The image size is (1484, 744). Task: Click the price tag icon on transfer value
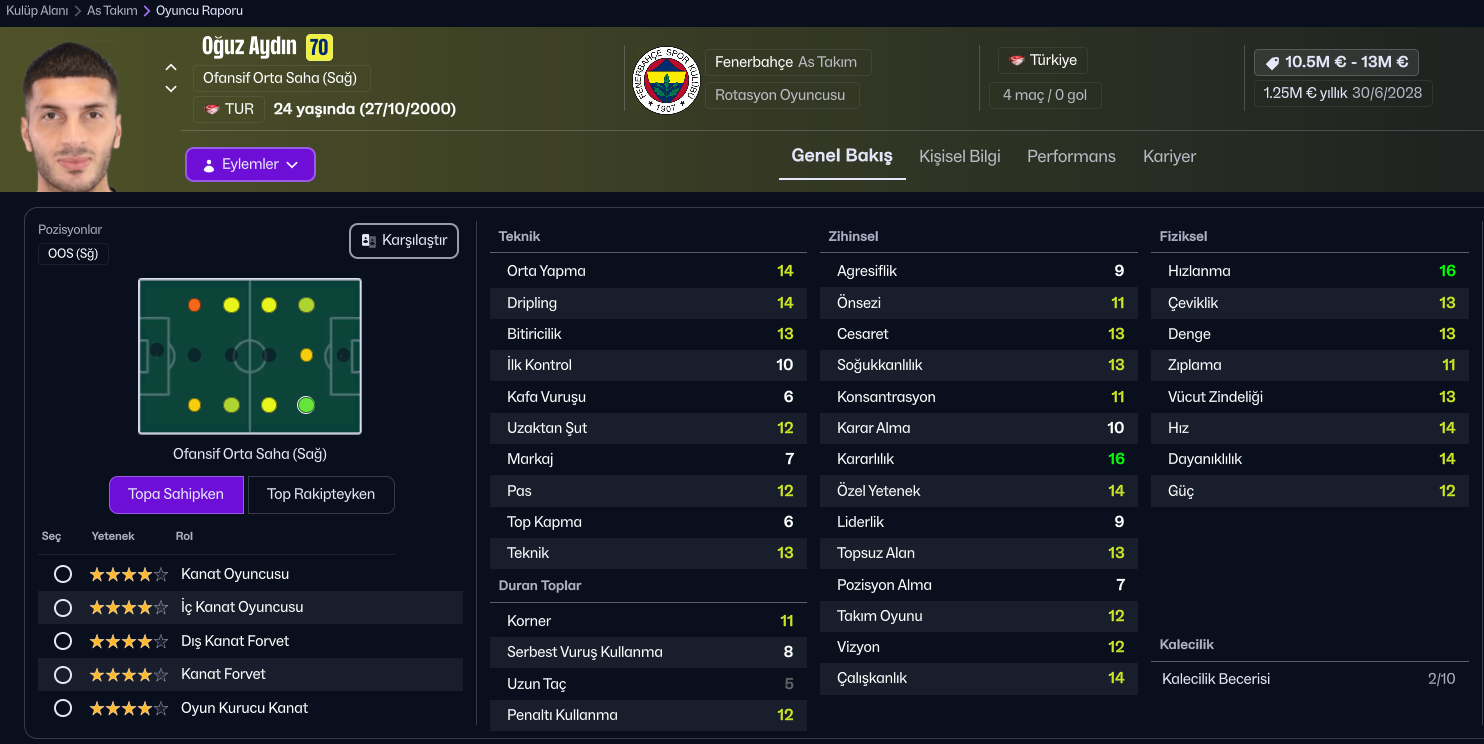pos(1272,62)
